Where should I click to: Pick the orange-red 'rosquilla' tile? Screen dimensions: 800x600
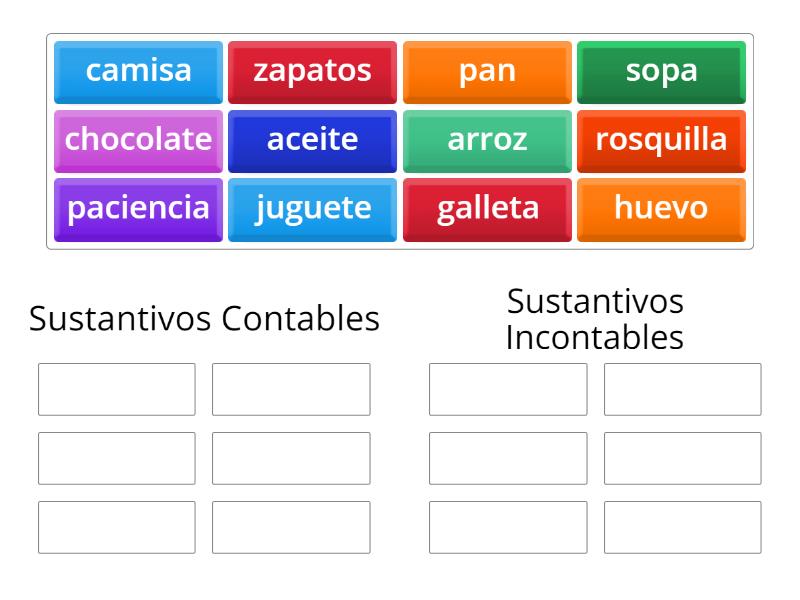(661, 140)
